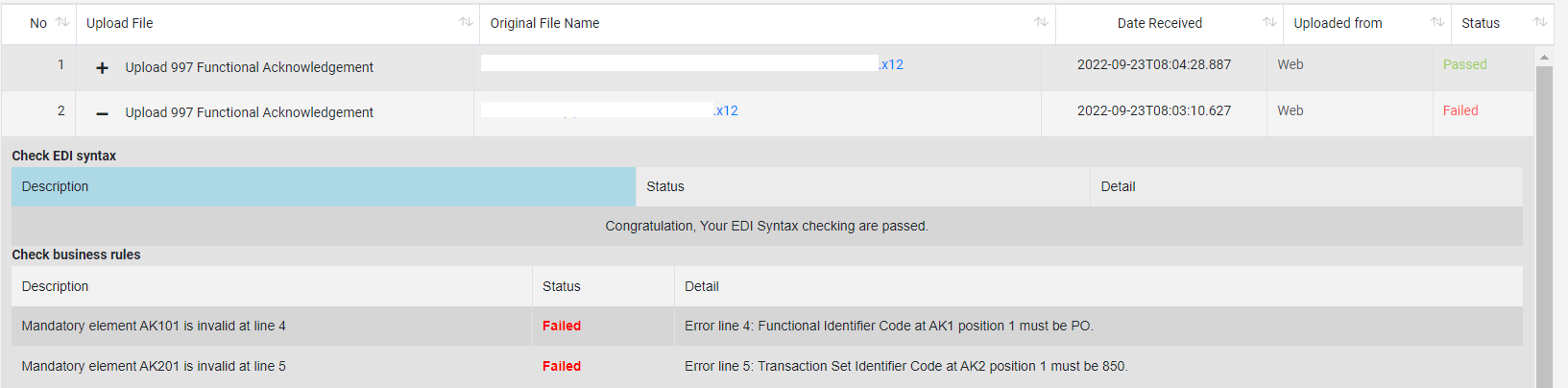Sort by the No column arrows

(x=62, y=22)
